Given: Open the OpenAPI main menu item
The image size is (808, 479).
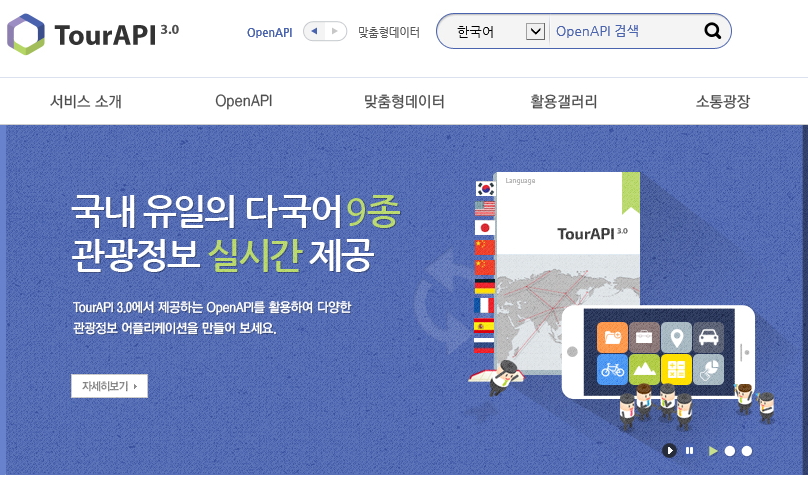Looking at the screenshot, I should 244,101.
